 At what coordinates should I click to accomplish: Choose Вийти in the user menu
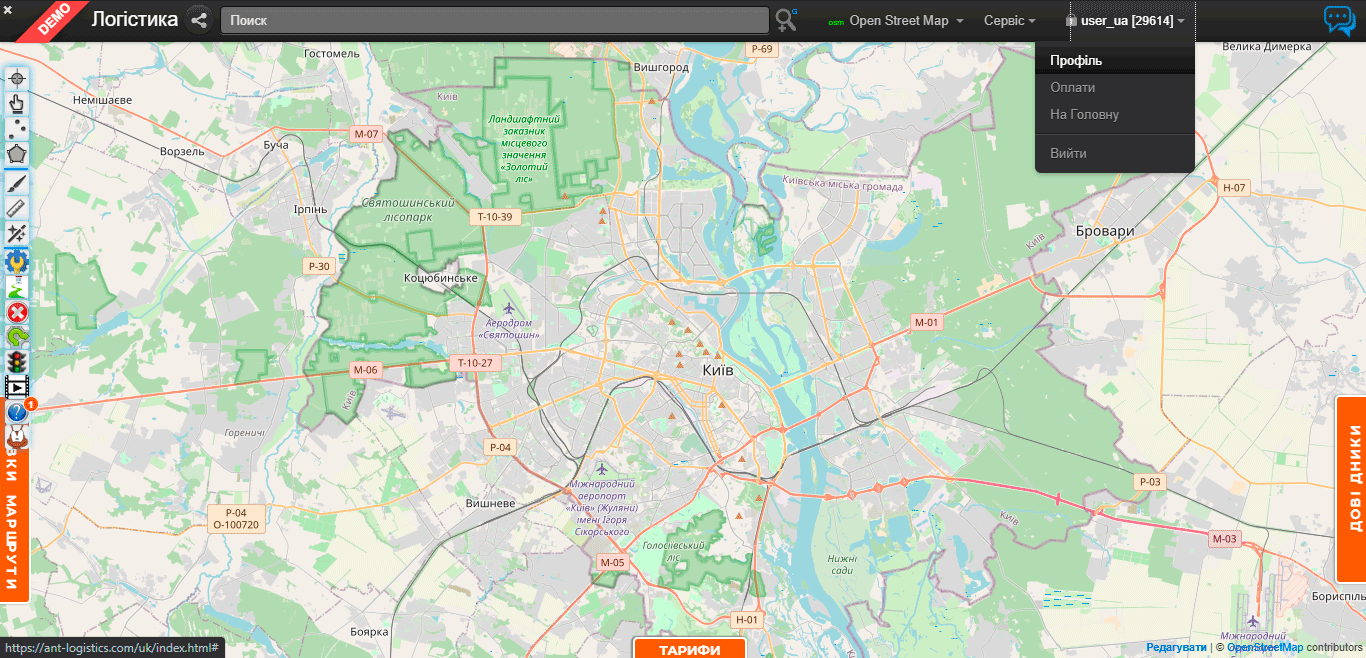1068,154
